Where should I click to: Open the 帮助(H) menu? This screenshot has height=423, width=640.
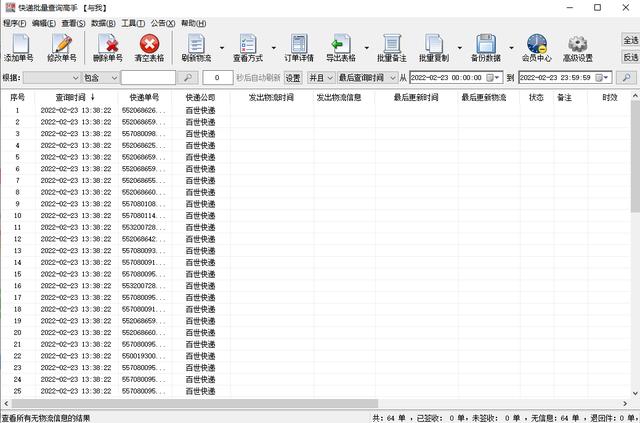click(193, 23)
